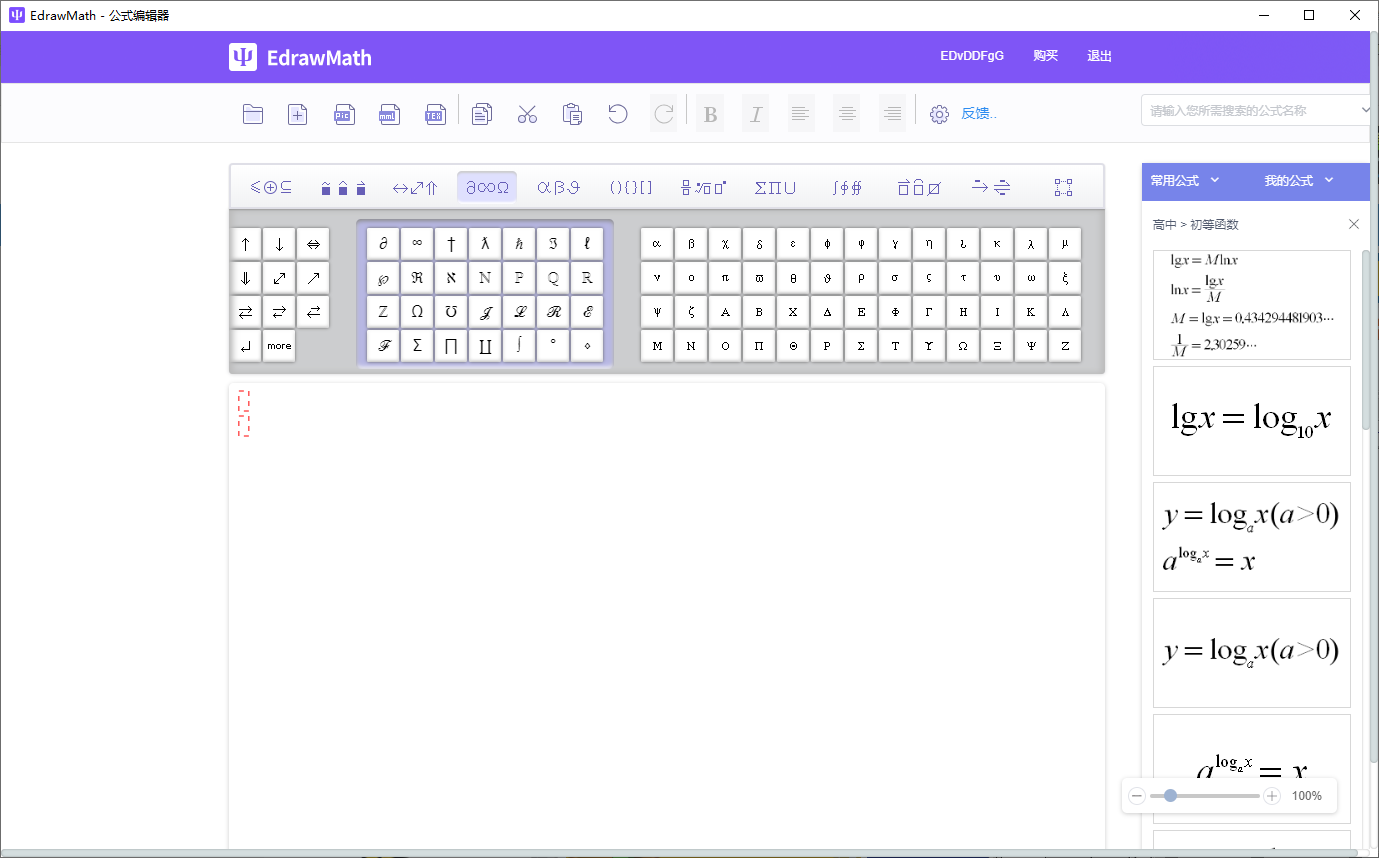Export formula as Pic image
This screenshot has width=1379, height=858.
pos(344,114)
